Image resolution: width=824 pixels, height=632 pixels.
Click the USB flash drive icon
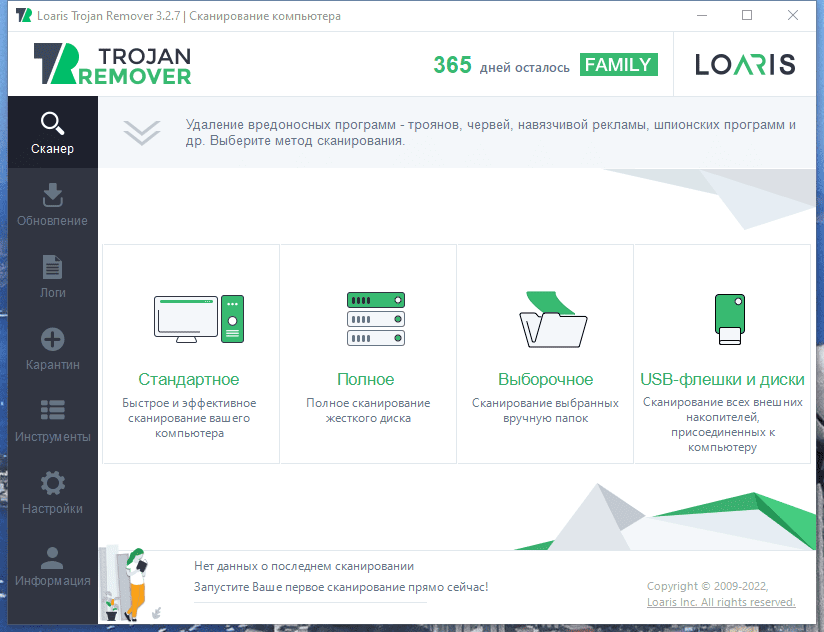tap(729, 319)
